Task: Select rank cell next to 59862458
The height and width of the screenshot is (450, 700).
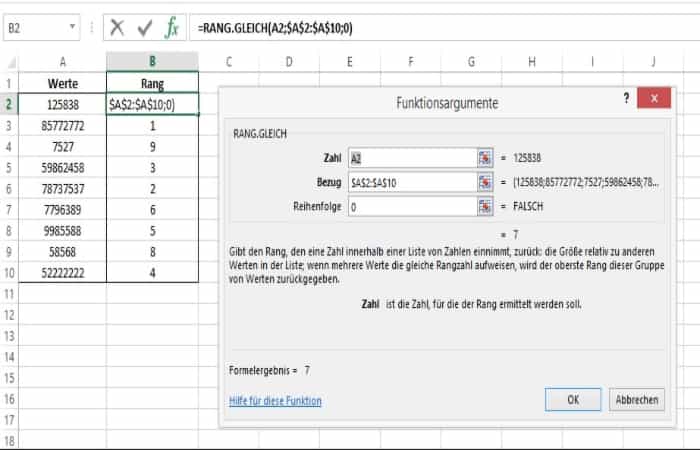Action: coord(152,168)
